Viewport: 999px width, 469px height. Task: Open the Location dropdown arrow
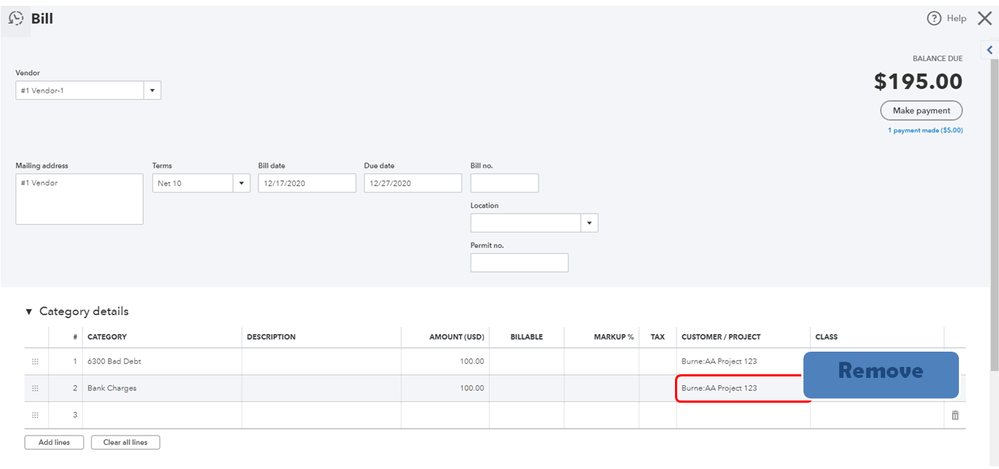pos(589,223)
